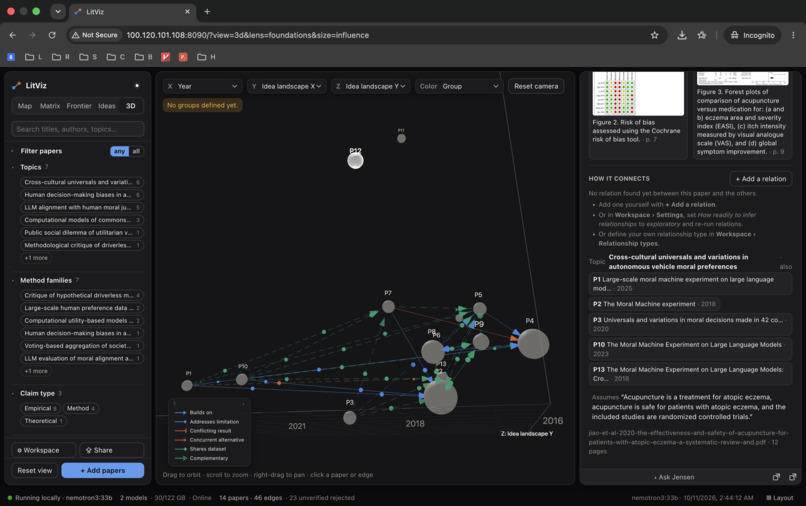This screenshot has height=506, width=806.
Task: Switch to the Frontier view tab
Action: pos(79,106)
